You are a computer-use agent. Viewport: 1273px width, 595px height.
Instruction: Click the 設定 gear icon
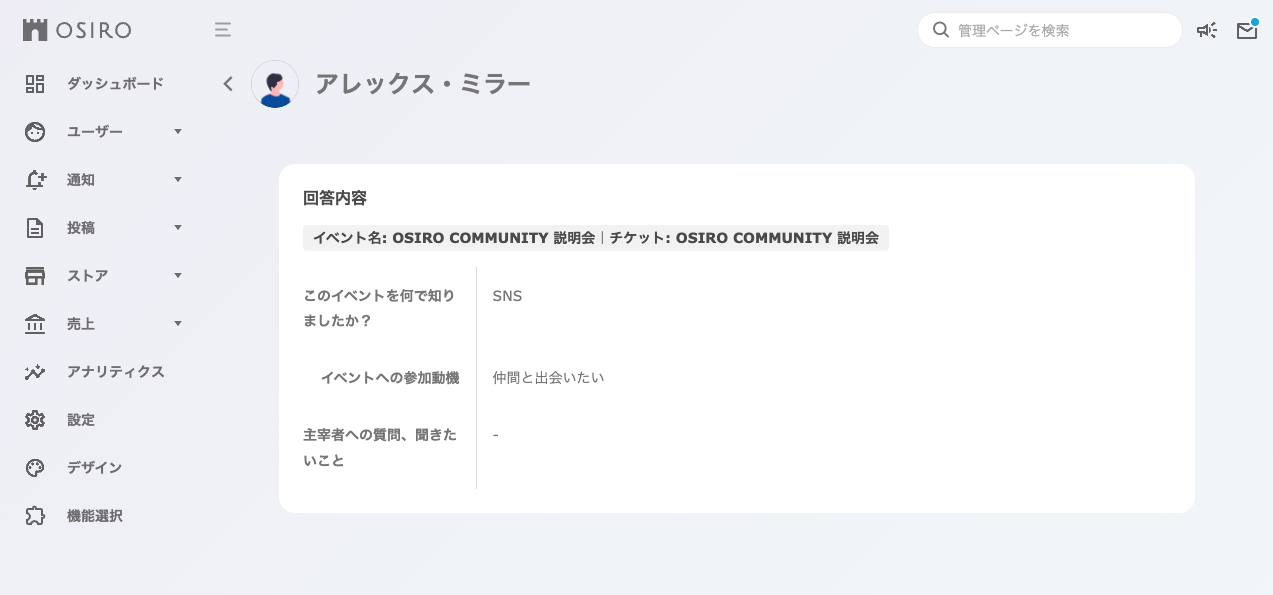point(35,420)
